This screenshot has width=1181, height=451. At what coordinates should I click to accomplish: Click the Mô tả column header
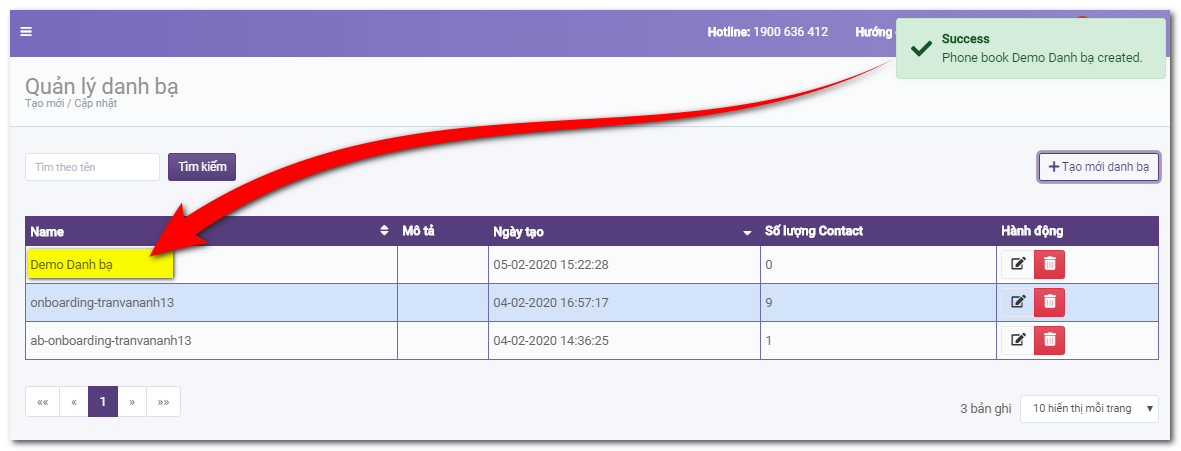tap(443, 231)
